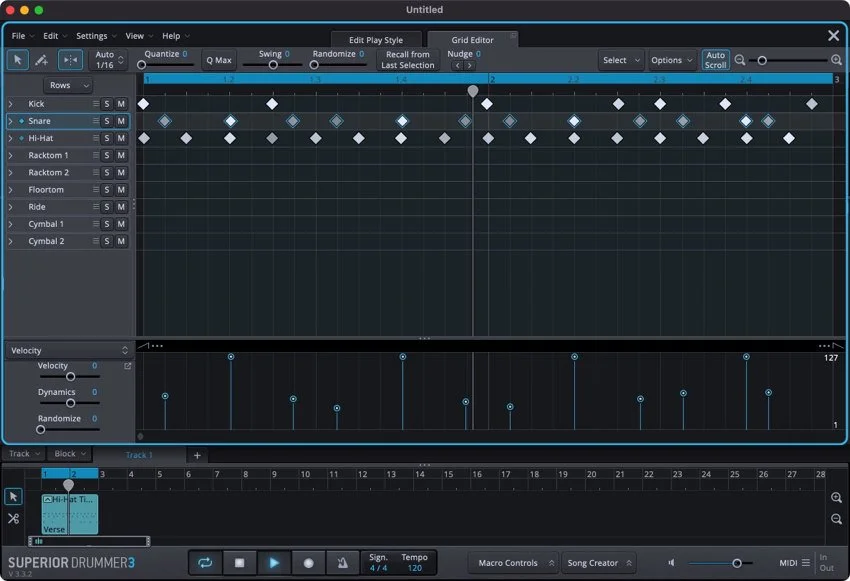Zoom out on the song track
Viewport: 850px width, 581px height.
point(836,519)
